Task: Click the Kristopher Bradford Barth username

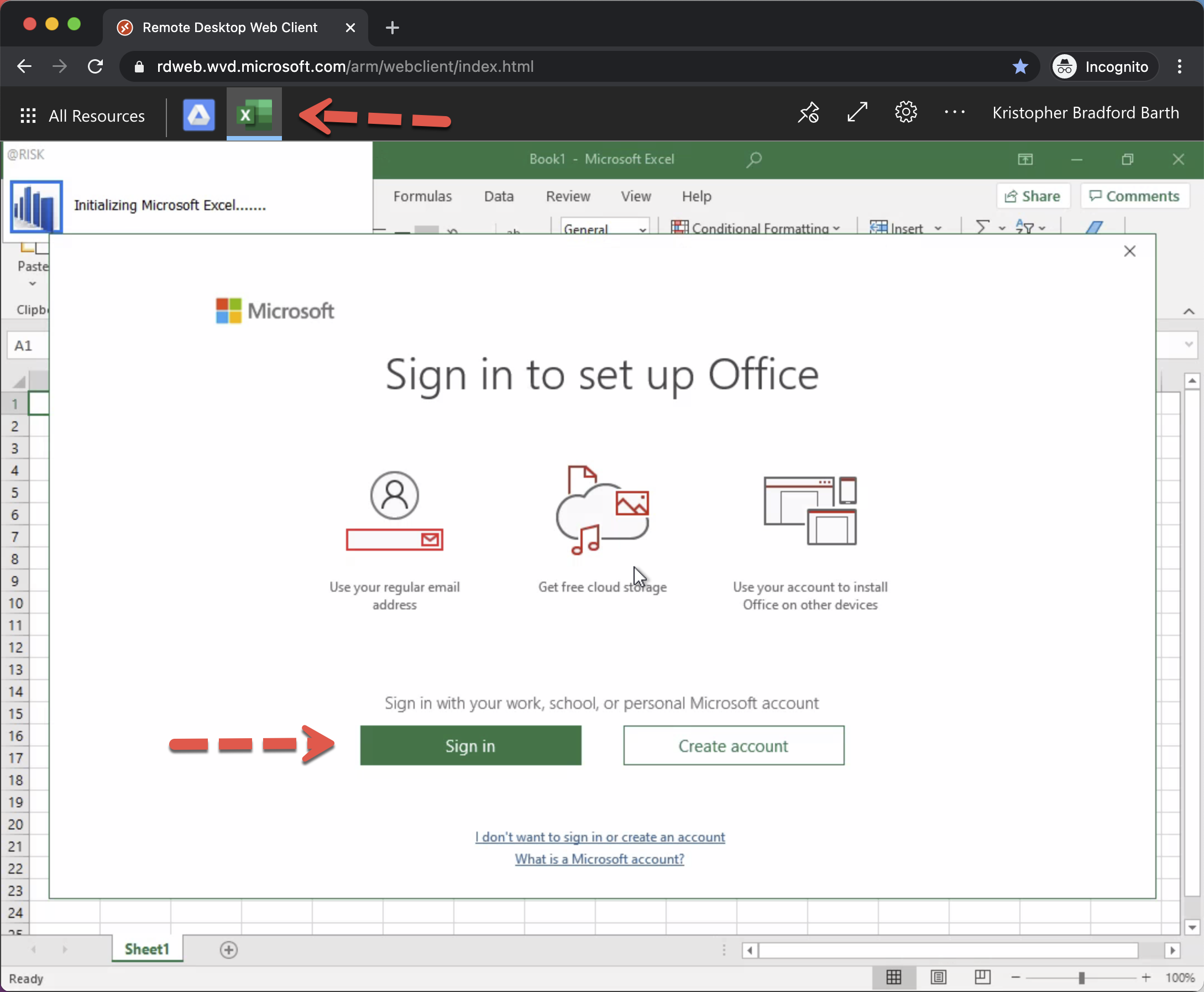Action: point(1085,113)
